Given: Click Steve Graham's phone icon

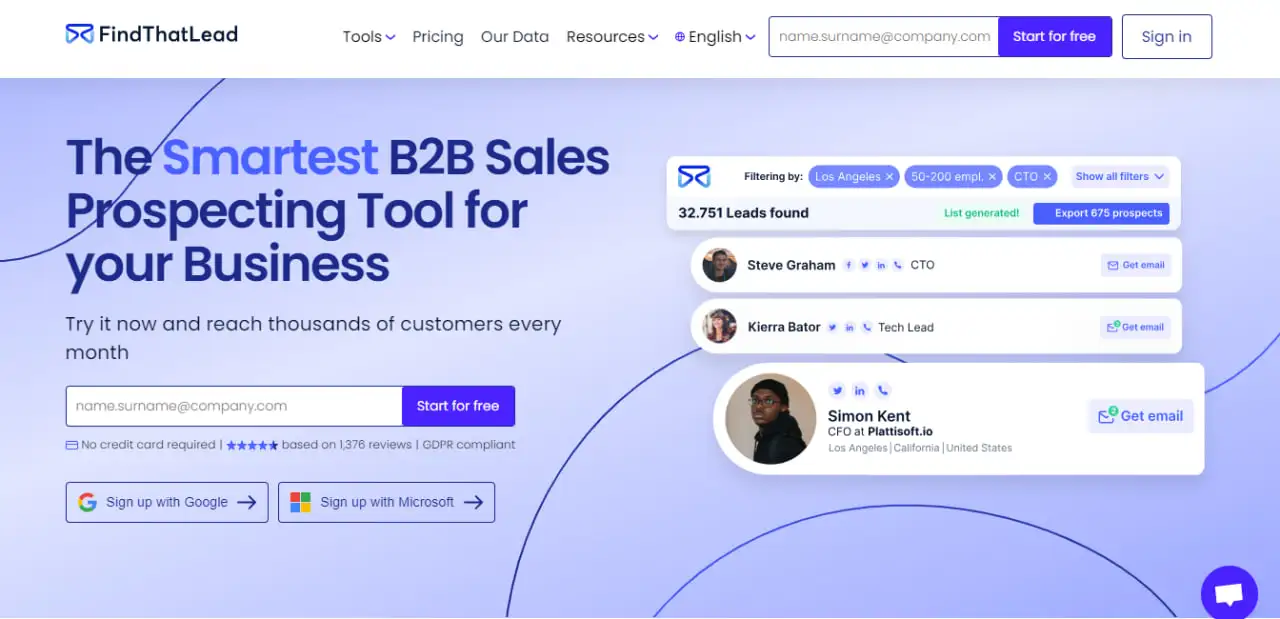Looking at the screenshot, I should [897, 265].
